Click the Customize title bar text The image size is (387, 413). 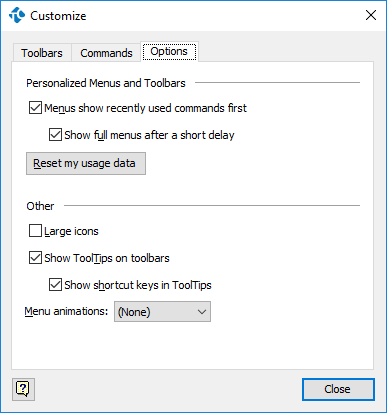58,16
